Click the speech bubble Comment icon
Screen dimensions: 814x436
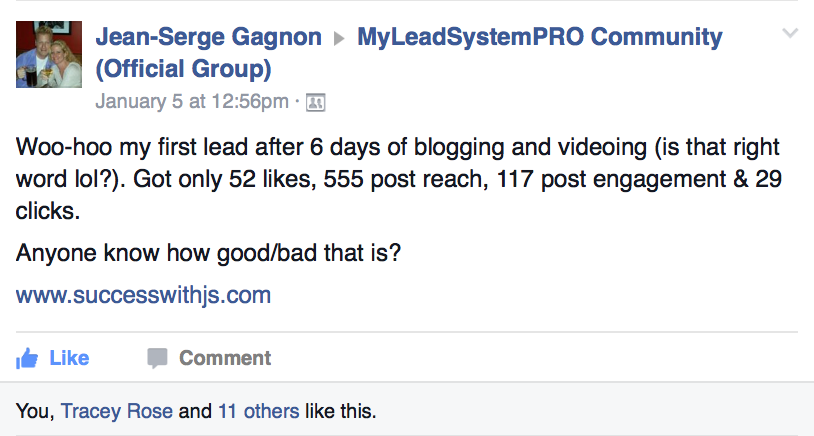click(157, 358)
